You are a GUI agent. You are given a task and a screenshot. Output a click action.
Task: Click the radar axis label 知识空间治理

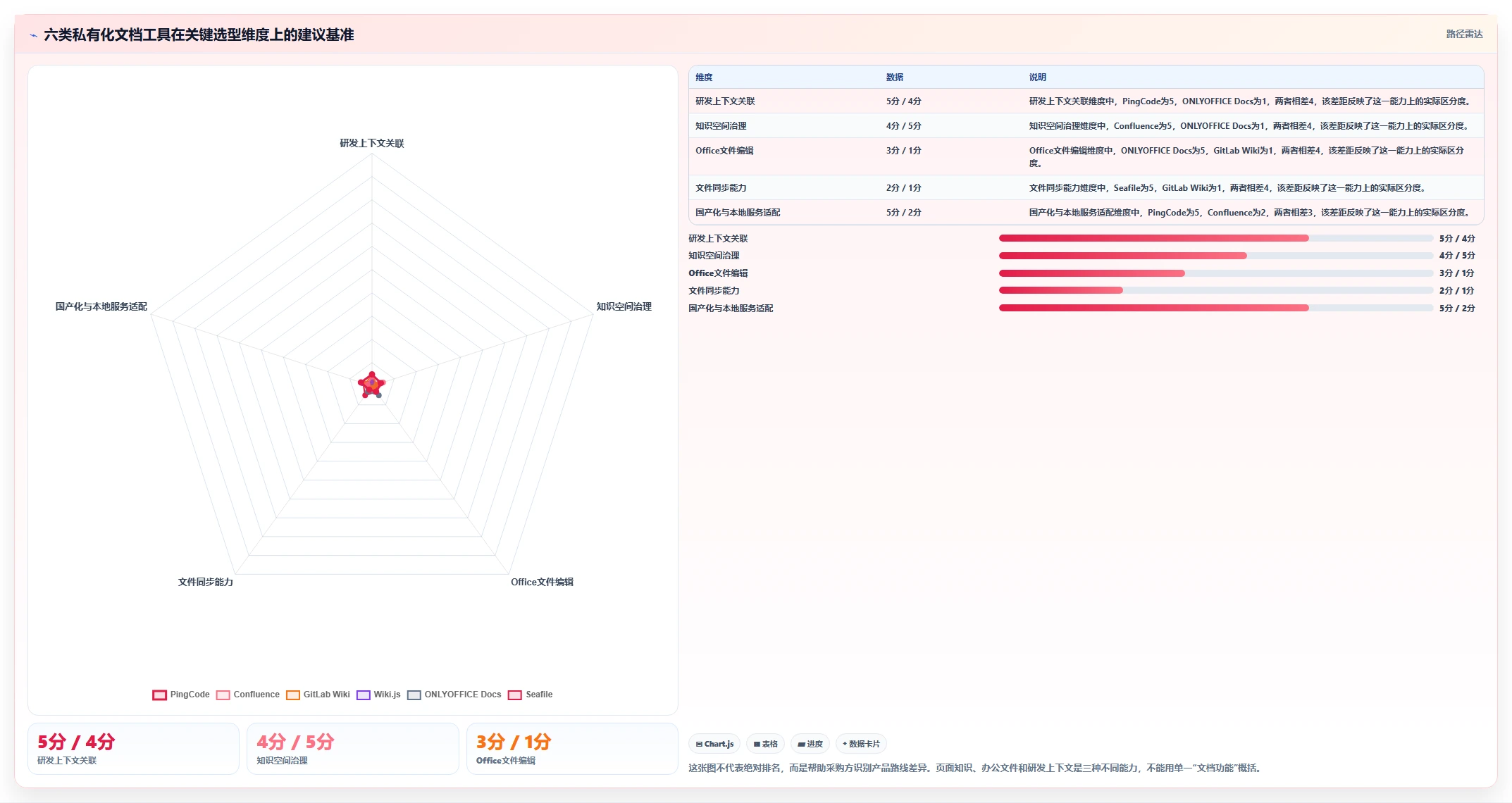click(x=624, y=306)
